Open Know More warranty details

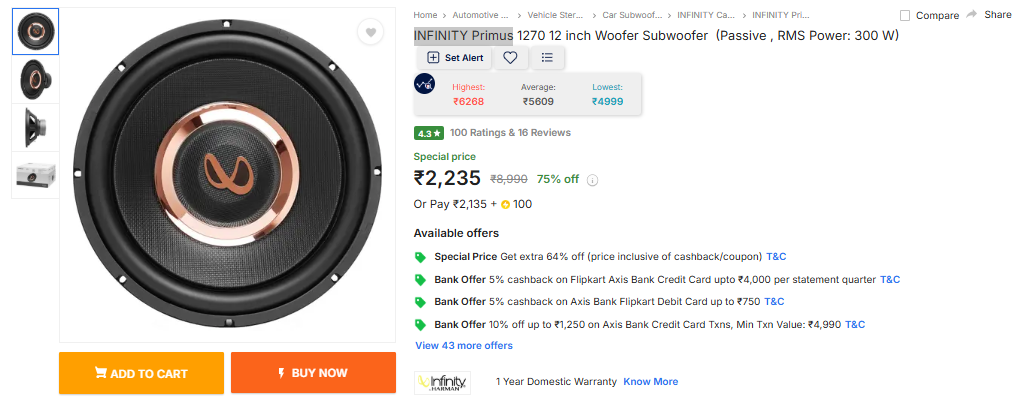[x=650, y=382]
